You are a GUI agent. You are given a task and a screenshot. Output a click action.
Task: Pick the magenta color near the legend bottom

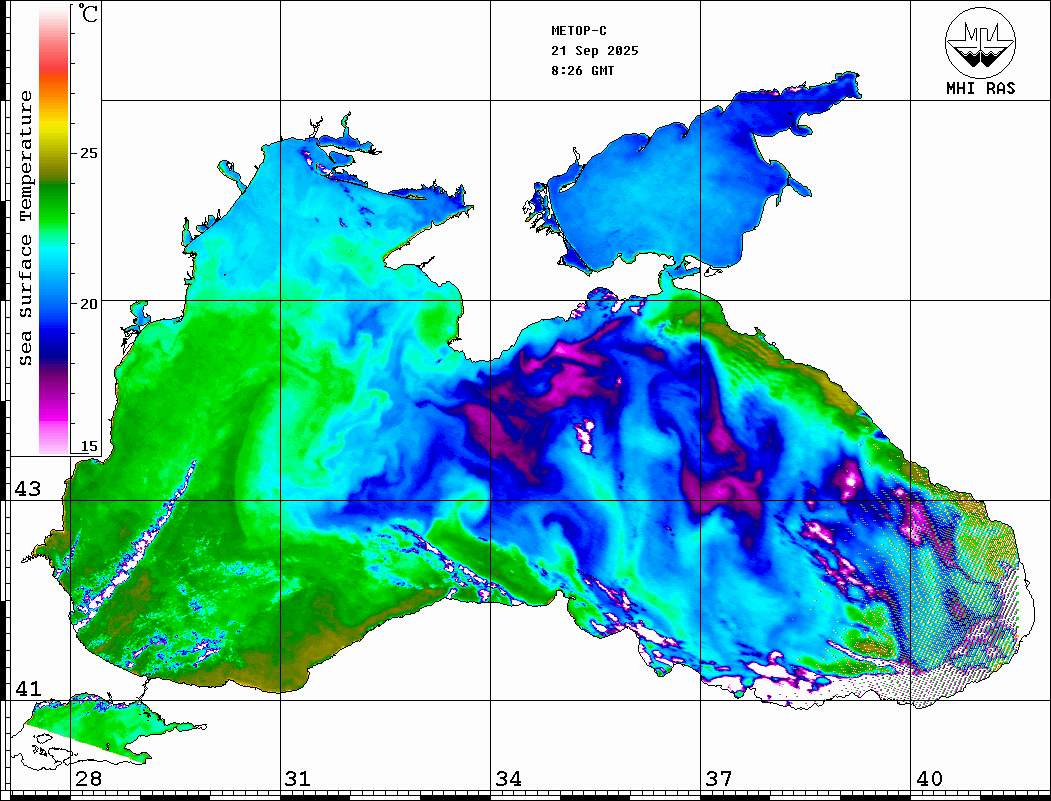(x=54, y=420)
